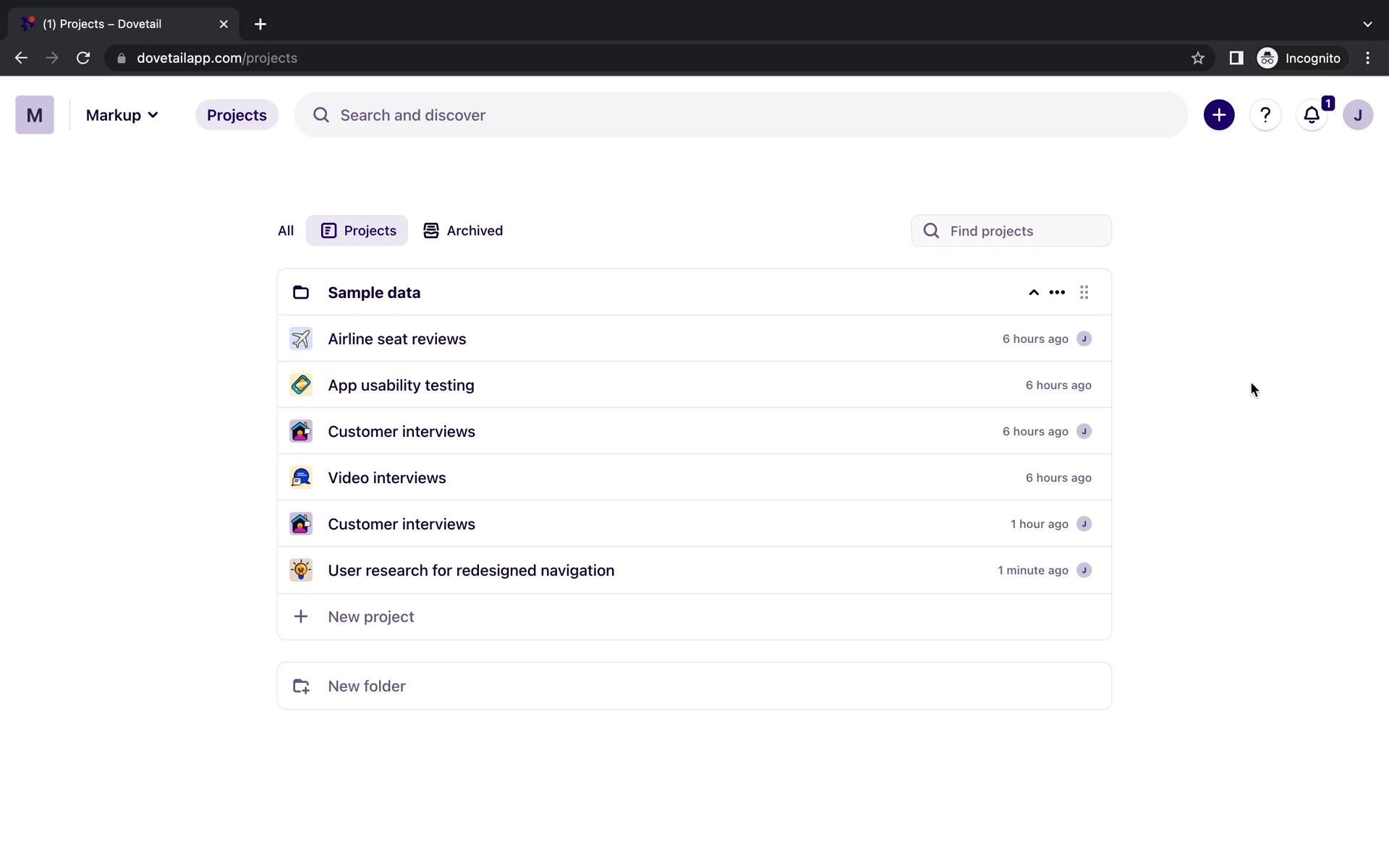Open Chrome three-dot menu
Viewport: 1389px width, 868px height.
pos(1367,58)
